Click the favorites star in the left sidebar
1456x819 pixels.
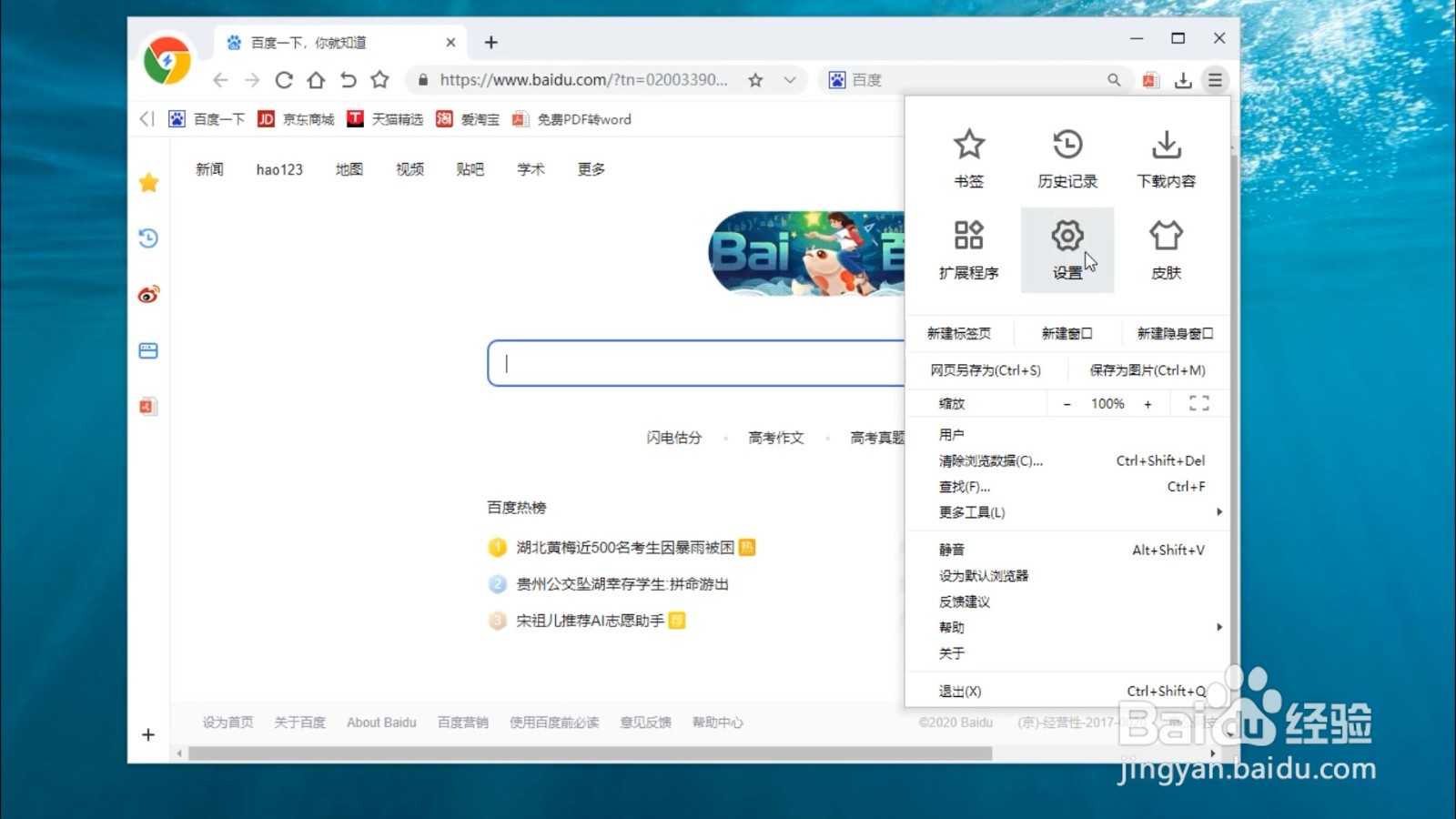point(147,182)
